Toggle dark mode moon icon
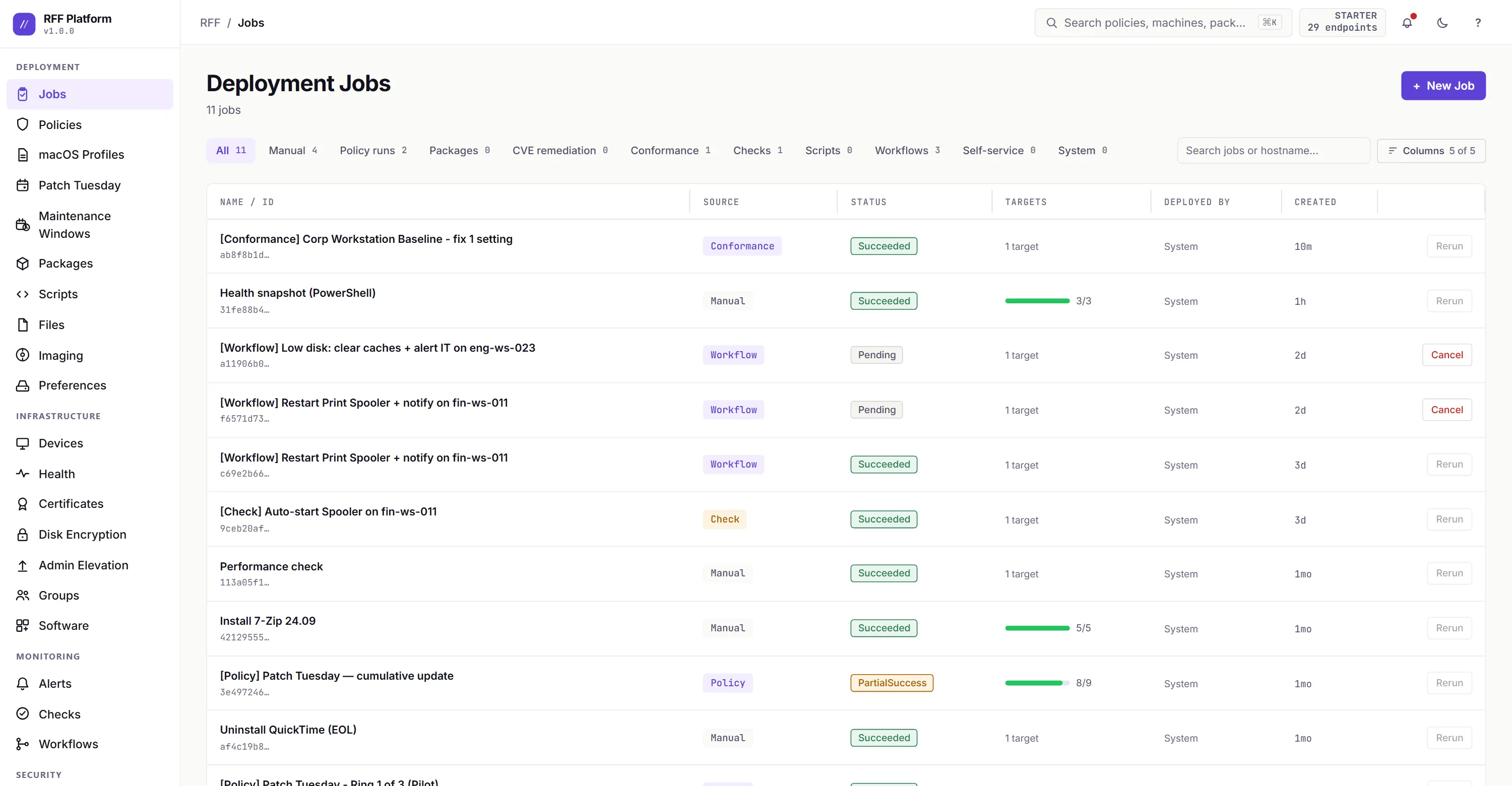1512x786 pixels. tap(1442, 23)
